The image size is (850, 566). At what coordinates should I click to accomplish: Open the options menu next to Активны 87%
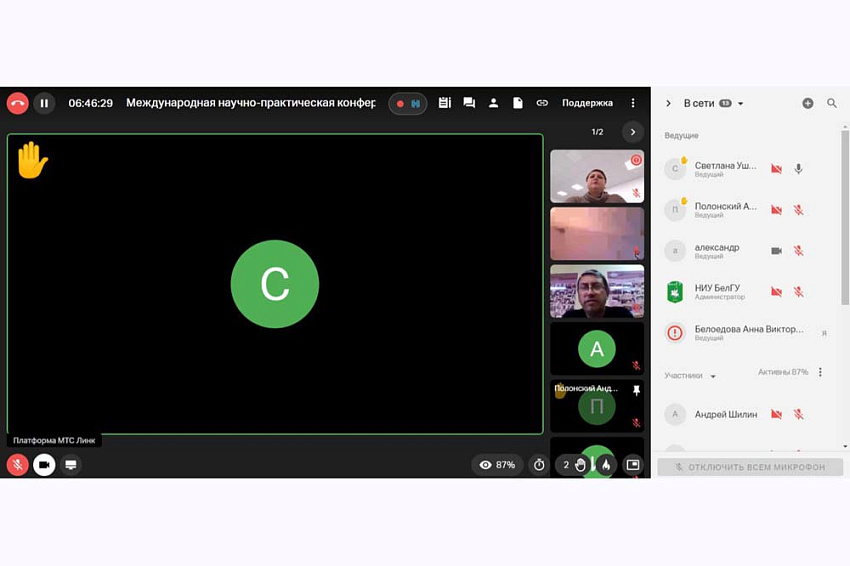click(x=820, y=372)
